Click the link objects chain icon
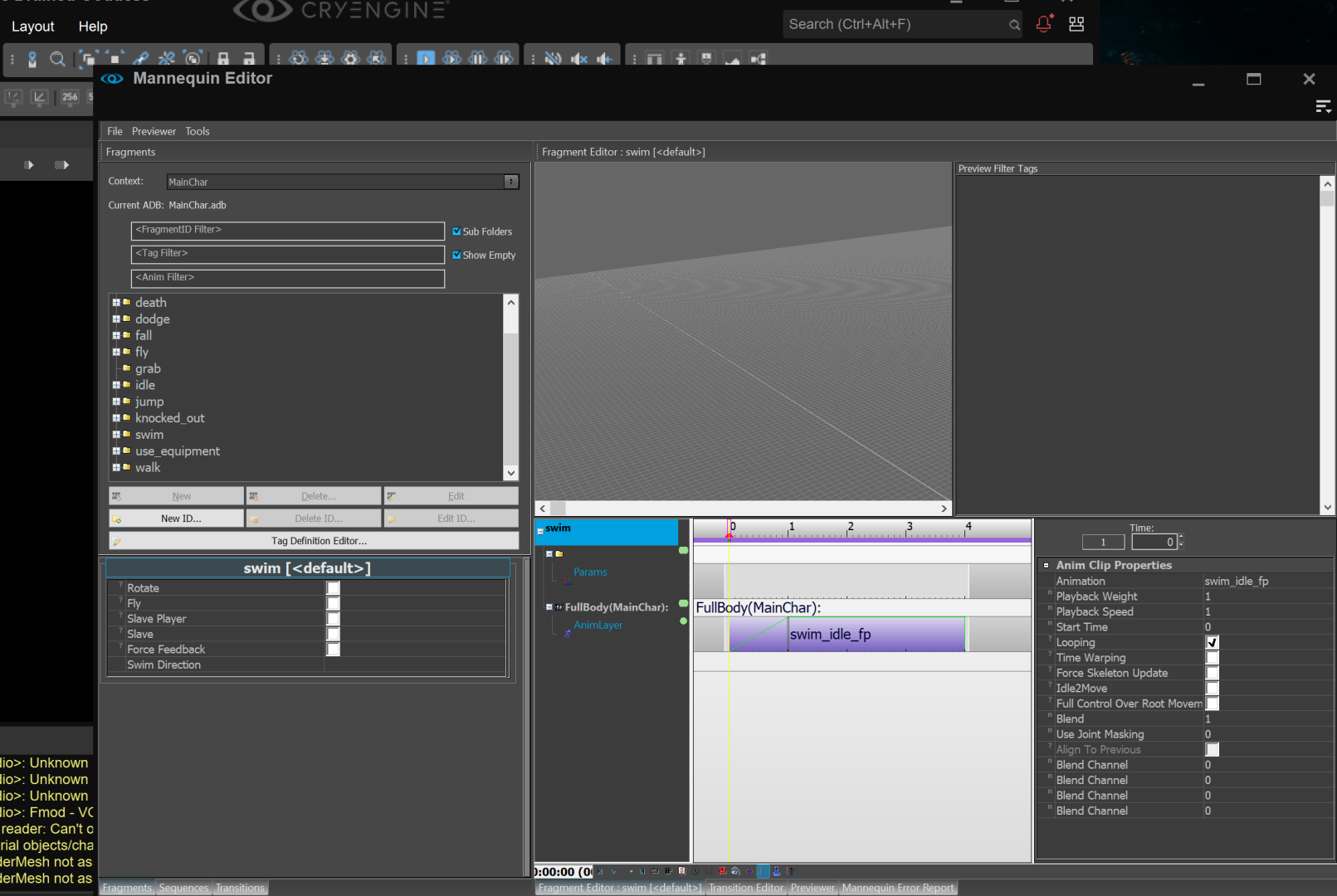Viewport: 1337px width, 896px height. [x=141, y=59]
